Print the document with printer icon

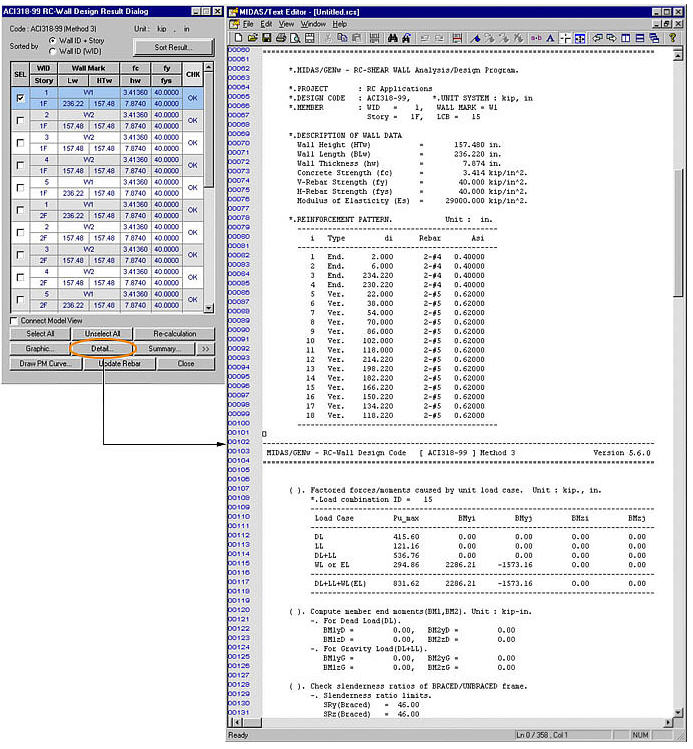pyautogui.click(x=281, y=38)
